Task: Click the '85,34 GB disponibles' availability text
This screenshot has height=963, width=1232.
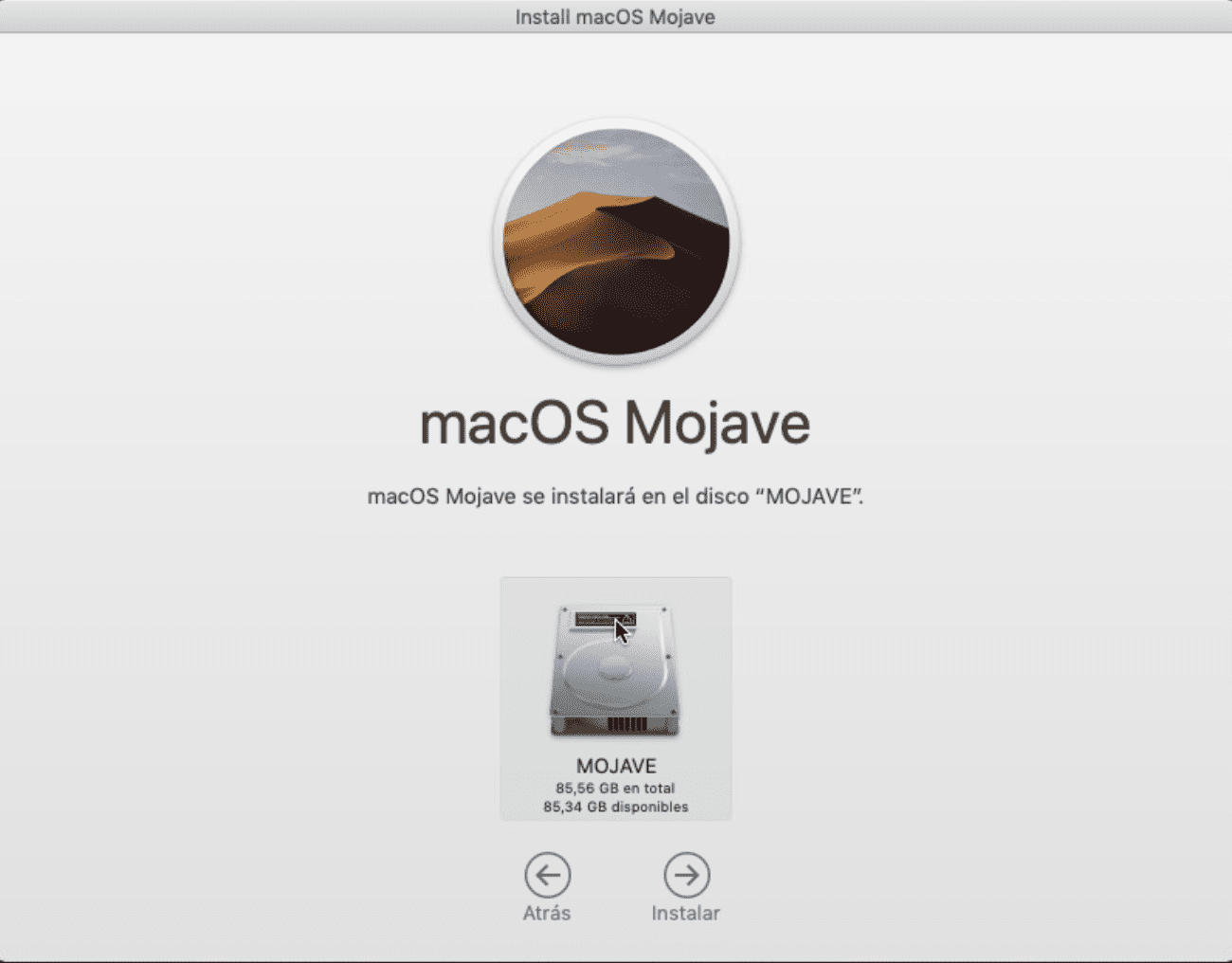Action: tap(615, 808)
